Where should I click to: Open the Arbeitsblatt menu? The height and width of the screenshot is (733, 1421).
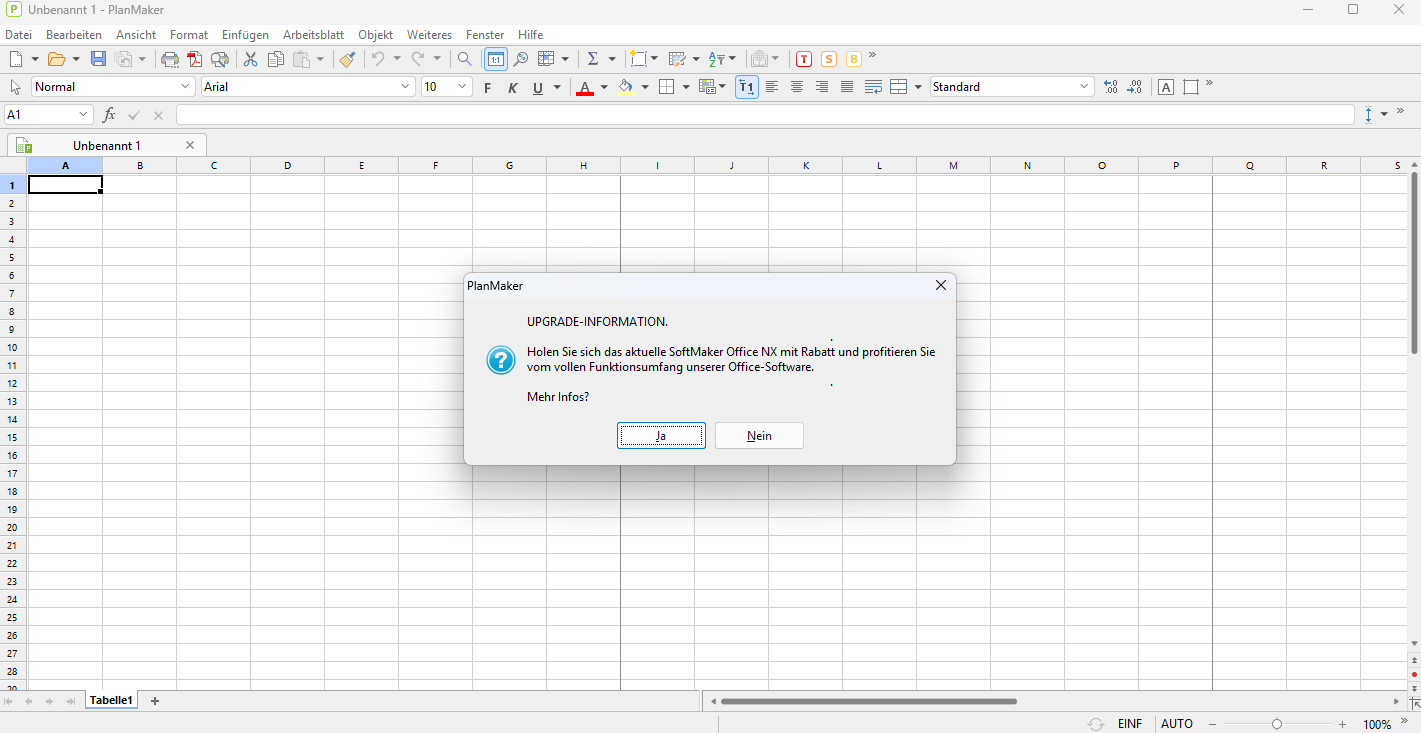tap(313, 35)
